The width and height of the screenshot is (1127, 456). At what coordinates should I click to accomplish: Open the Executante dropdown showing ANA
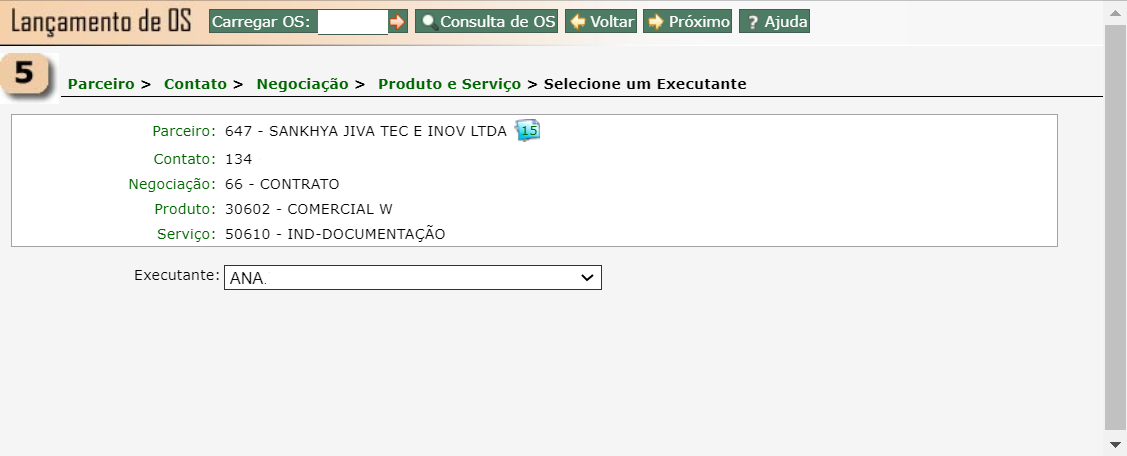point(413,278)
